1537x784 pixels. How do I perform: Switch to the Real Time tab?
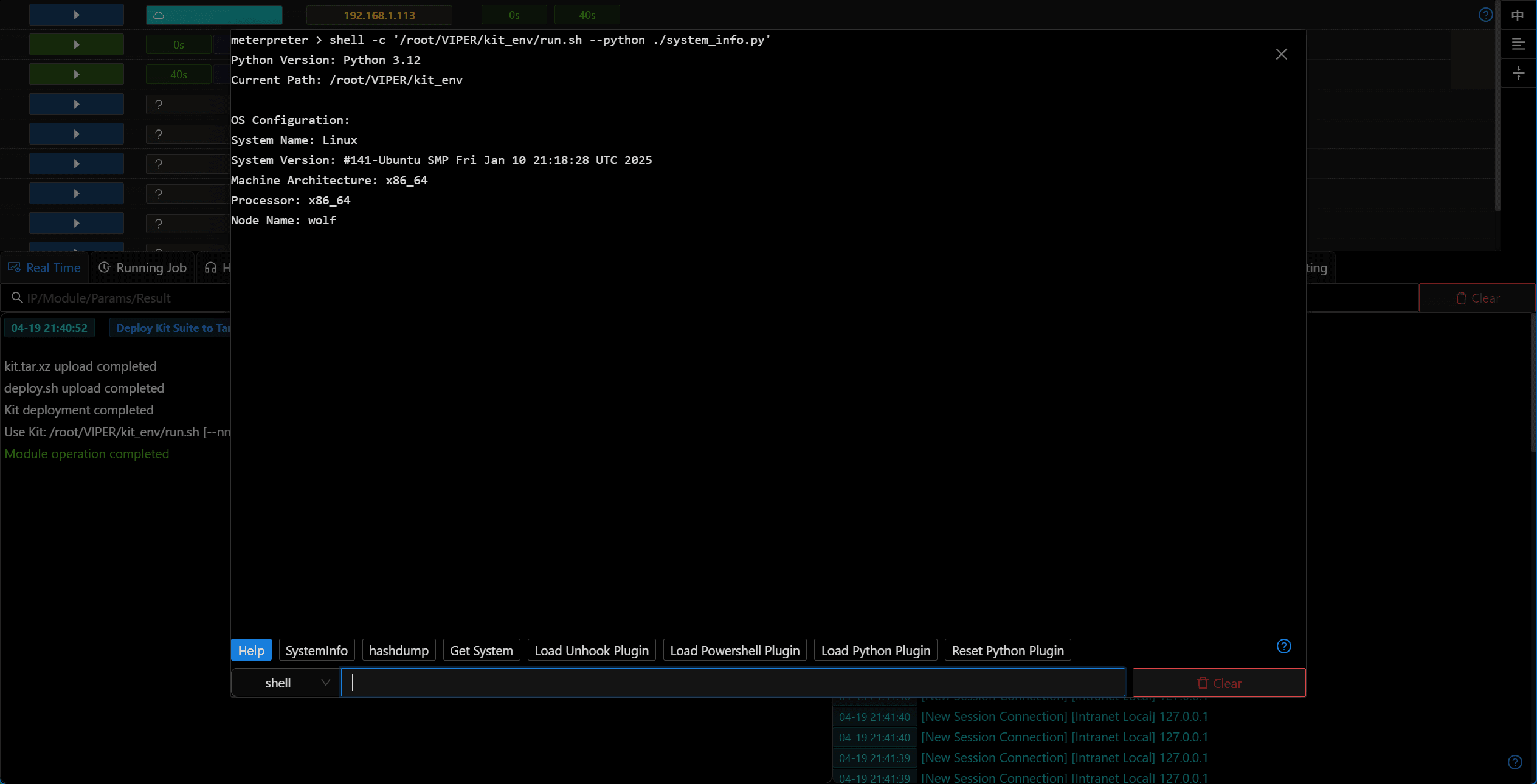tap(44, 268)
